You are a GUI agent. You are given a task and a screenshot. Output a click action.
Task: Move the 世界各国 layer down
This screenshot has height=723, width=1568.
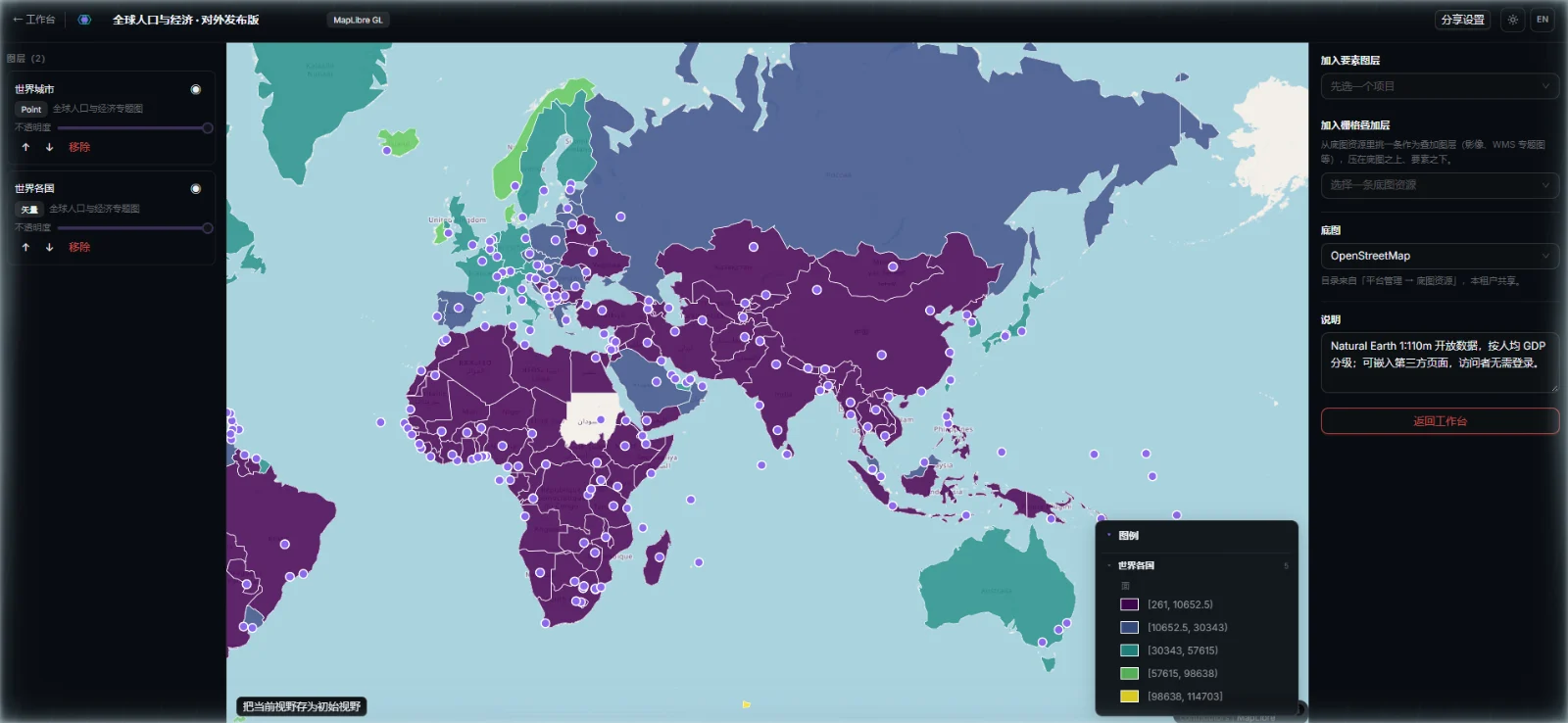(x=49, y=247)
